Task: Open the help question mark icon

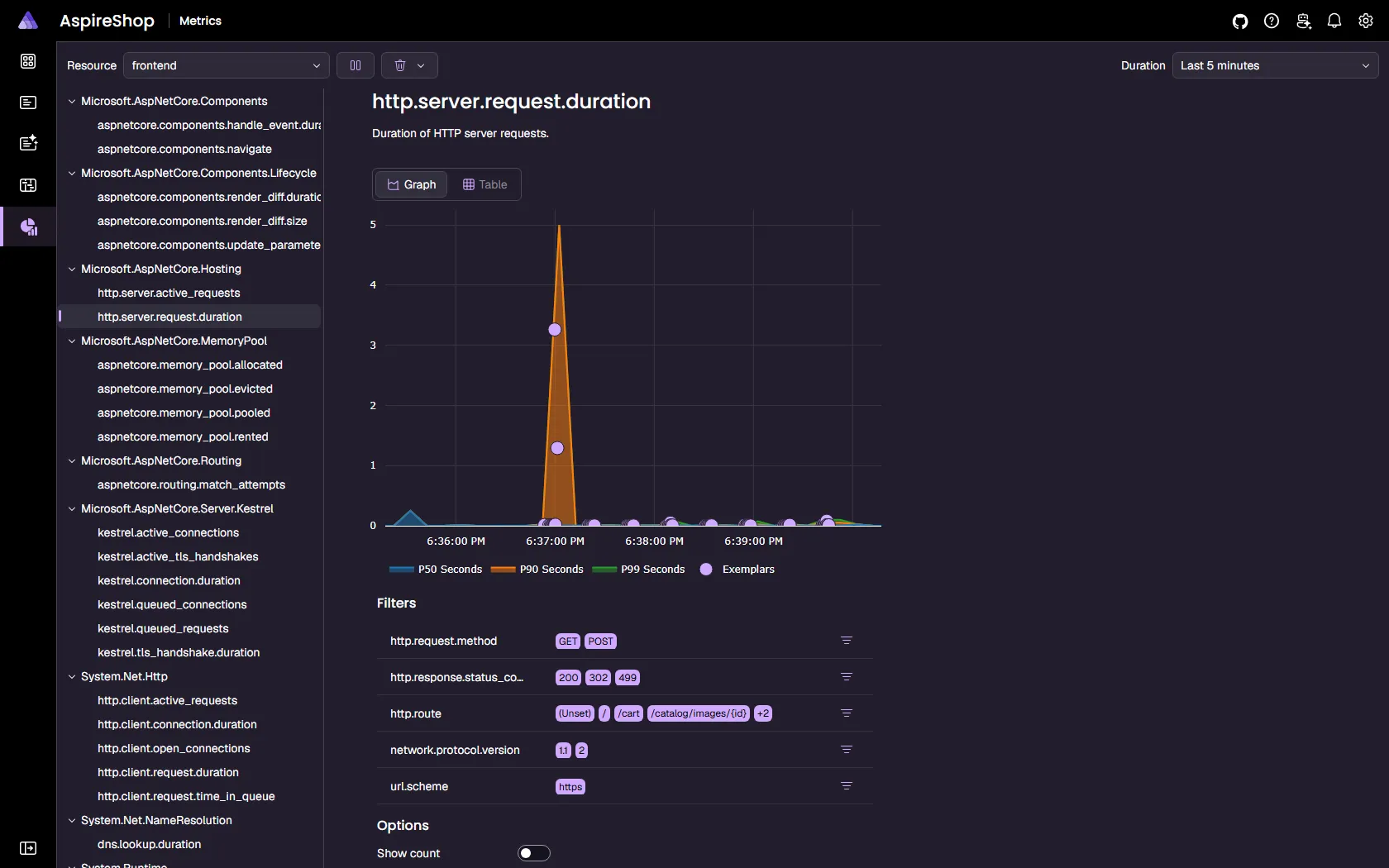Action: click(x=1272, y=21)
